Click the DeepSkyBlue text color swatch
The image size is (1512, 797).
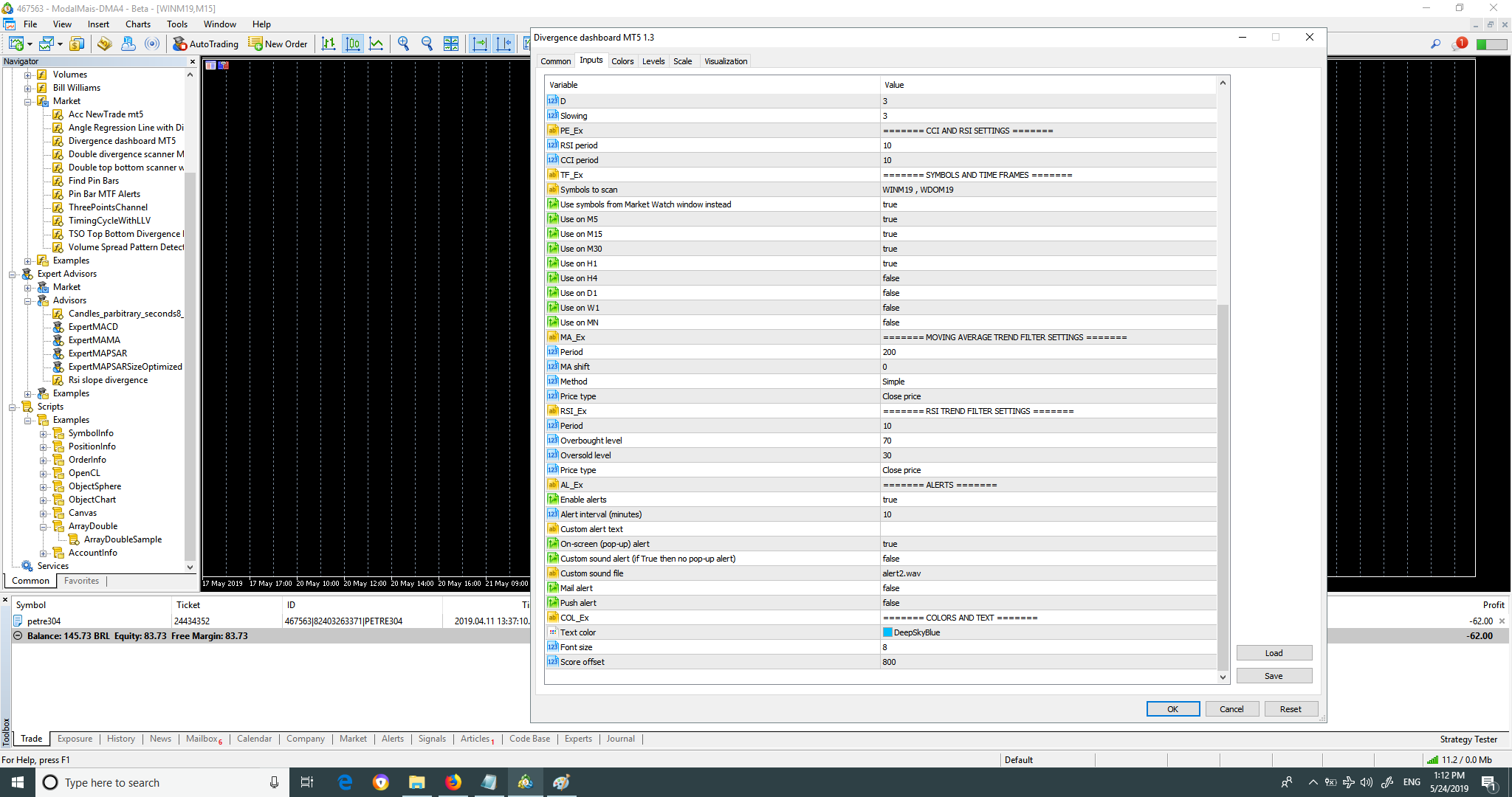pyautogui.click(x=887, y=632)
